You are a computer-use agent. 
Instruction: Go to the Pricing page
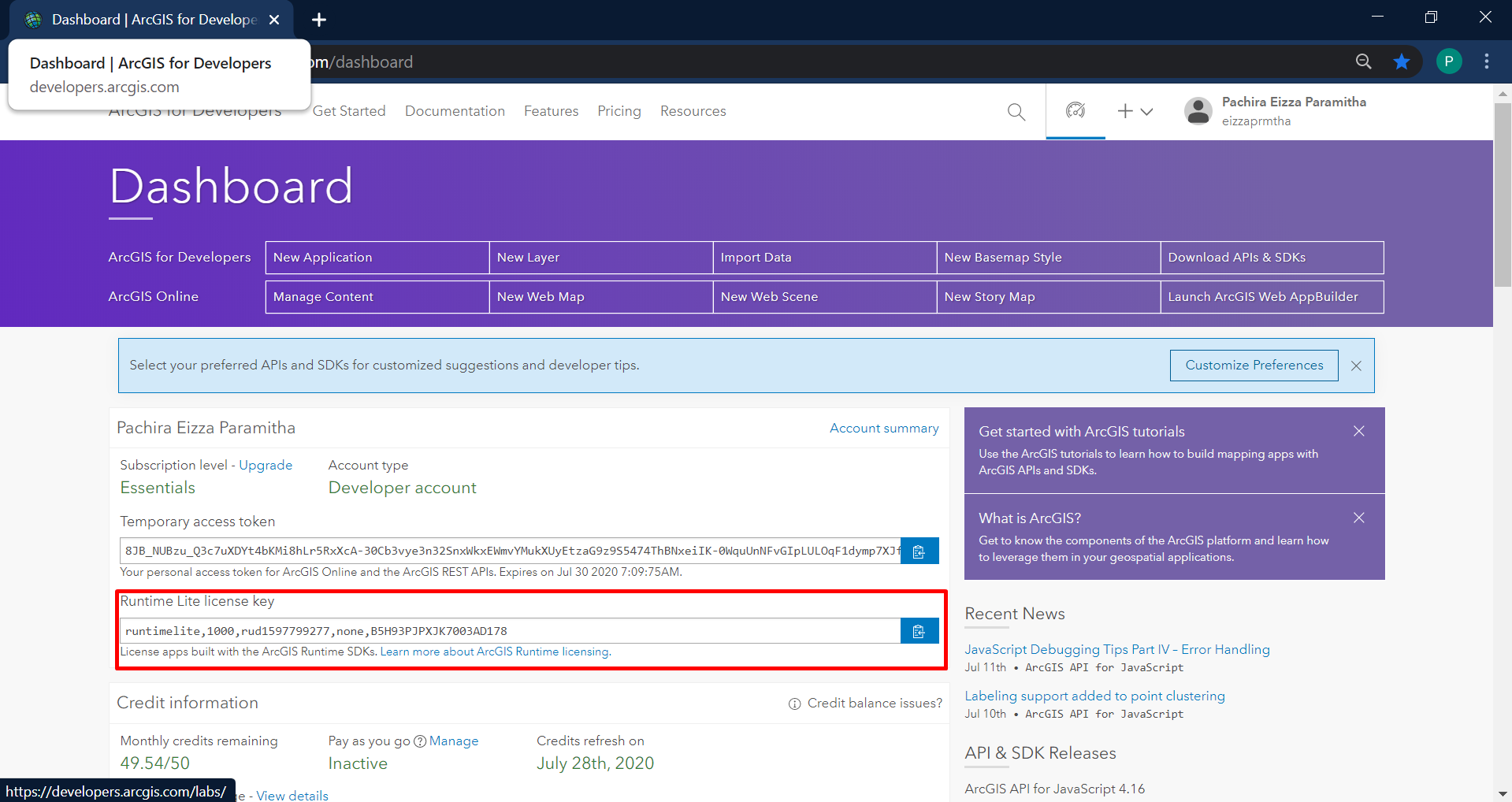pyautogui.click(x=619, y=111)
